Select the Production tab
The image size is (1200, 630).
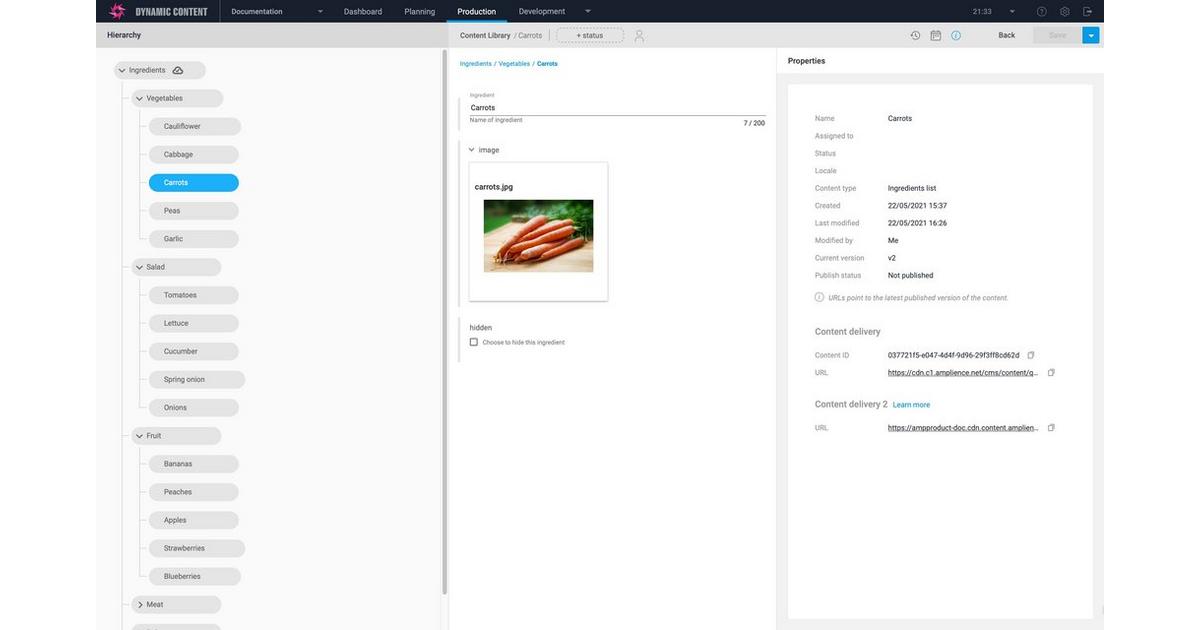click(476, 12)
